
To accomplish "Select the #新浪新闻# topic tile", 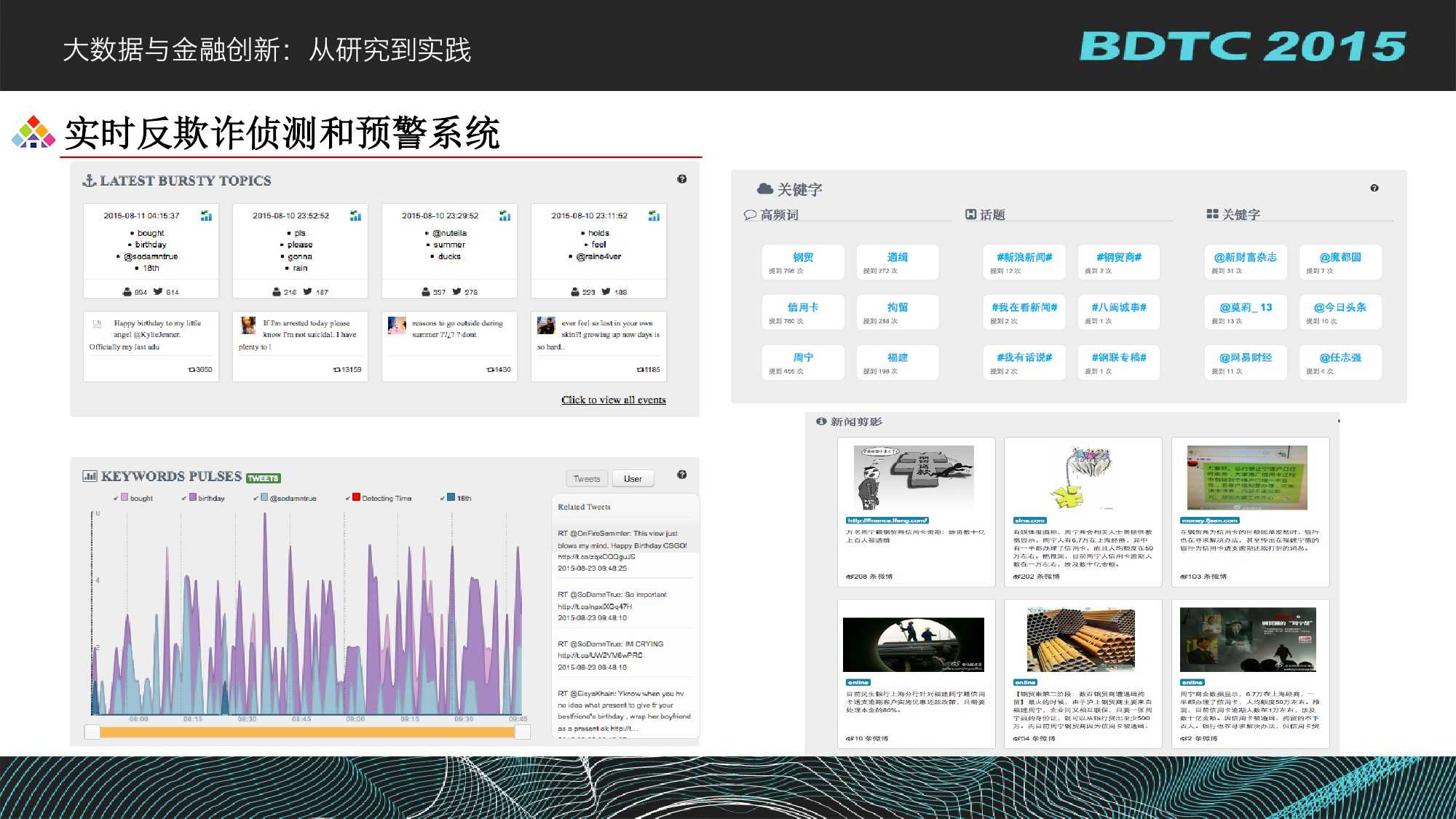I will pos(1024,262).
